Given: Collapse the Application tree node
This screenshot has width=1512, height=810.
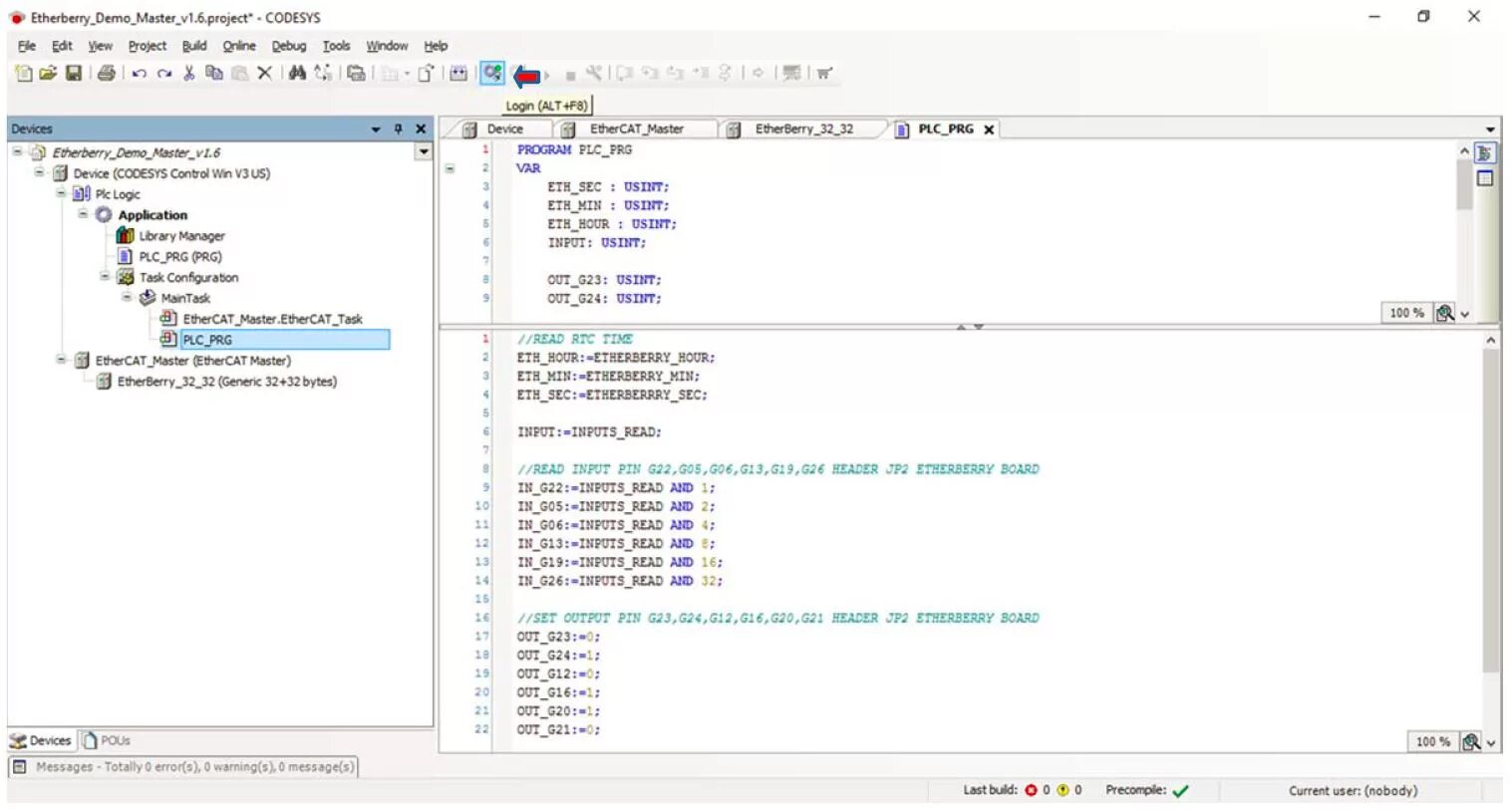Looking at the screenshot, I should (84, 214).
